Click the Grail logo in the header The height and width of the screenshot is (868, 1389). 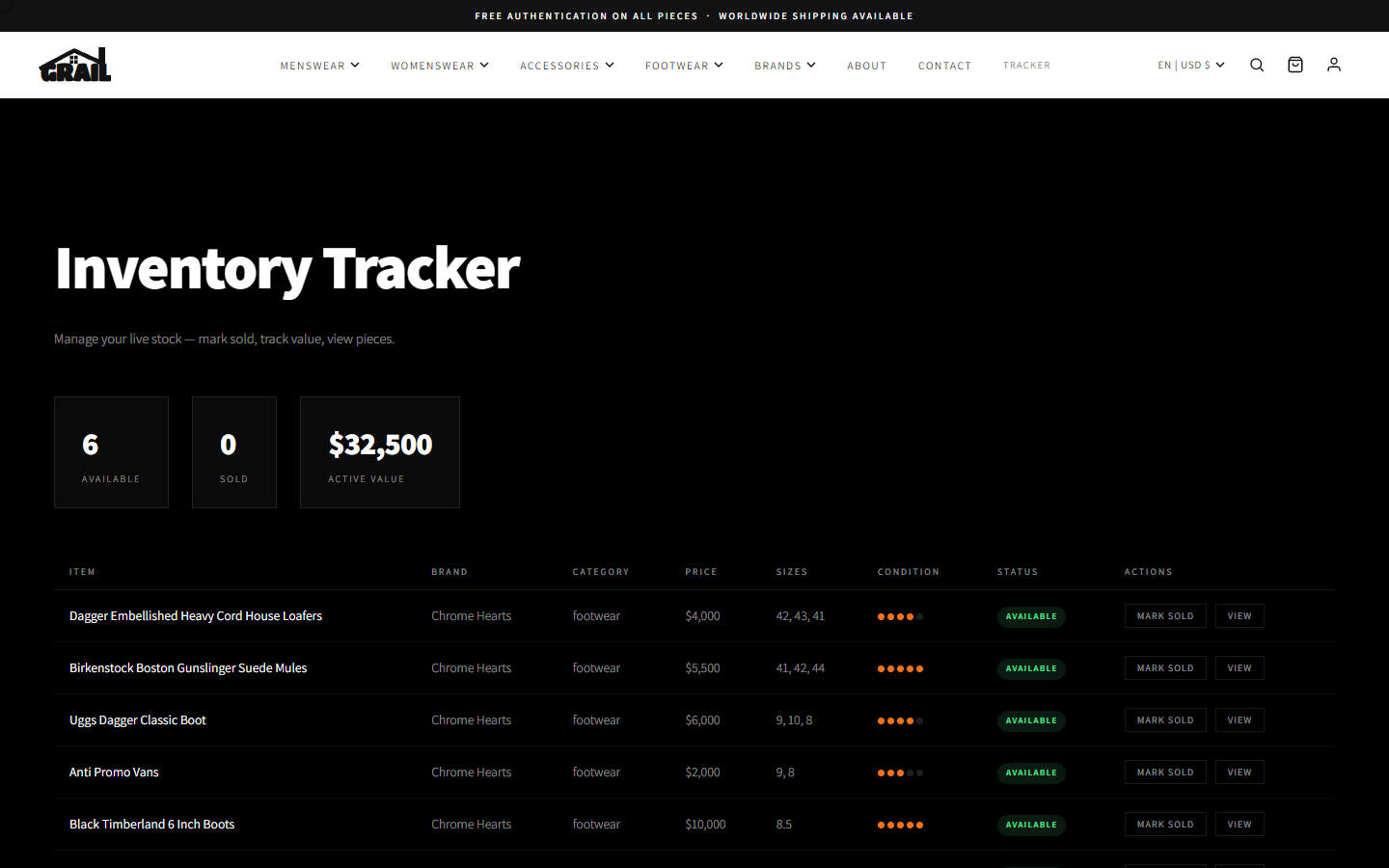[75, 65]
